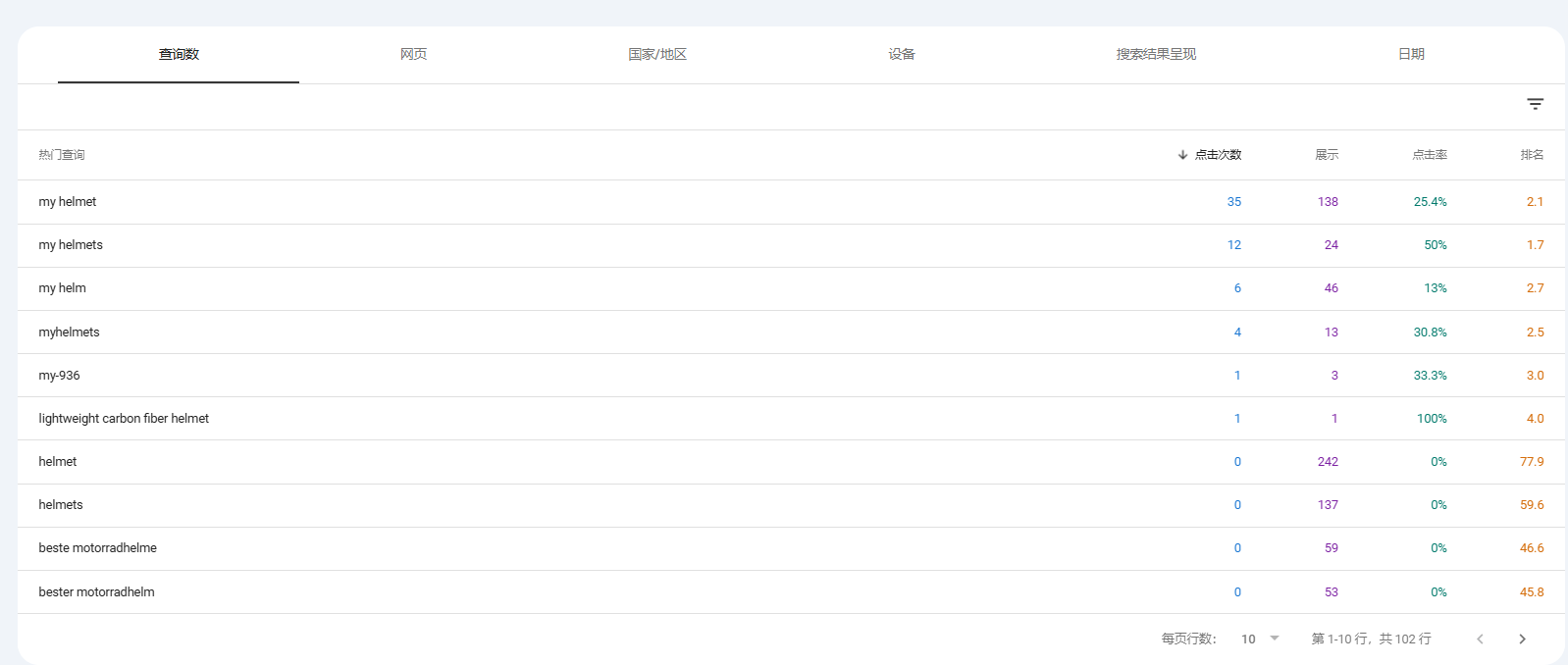This screenshot has height=665, width=1568.
Task: Click CTR value 25.4%
Action: pyautogui.click(x=1430, y=202)
